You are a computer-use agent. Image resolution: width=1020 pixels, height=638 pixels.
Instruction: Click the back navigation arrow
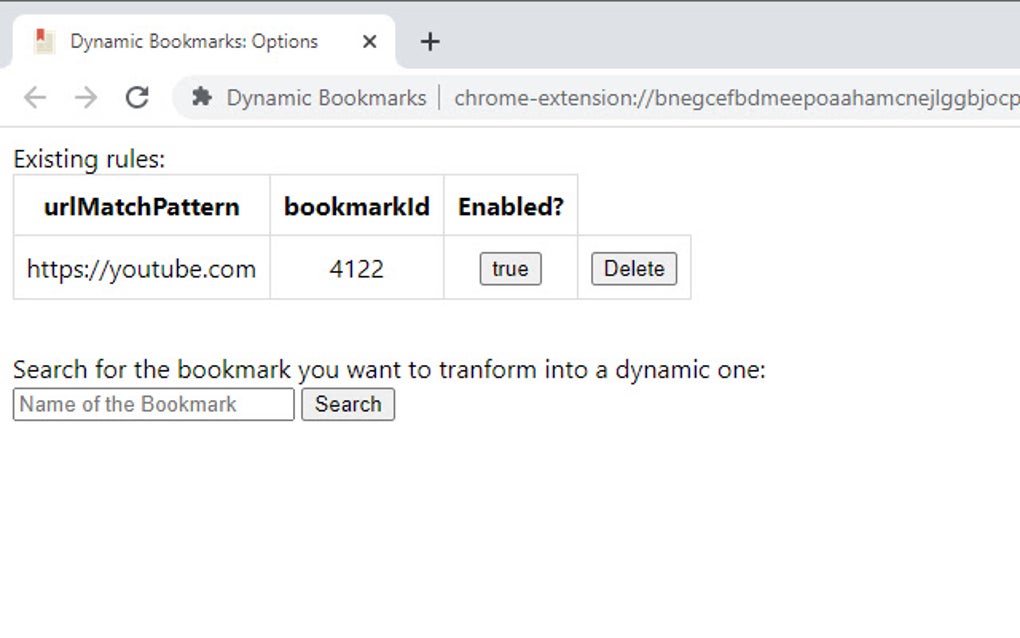click(35, 98)
